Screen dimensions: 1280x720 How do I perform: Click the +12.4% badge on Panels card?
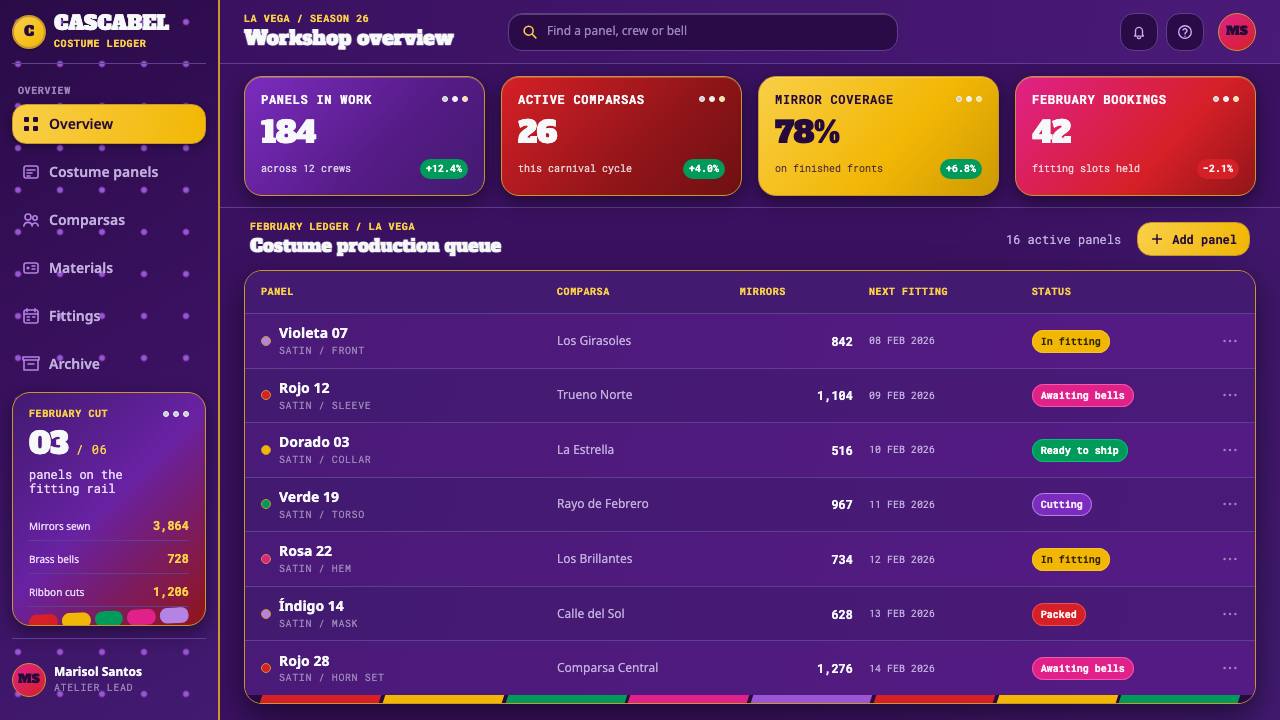[444, 169]
